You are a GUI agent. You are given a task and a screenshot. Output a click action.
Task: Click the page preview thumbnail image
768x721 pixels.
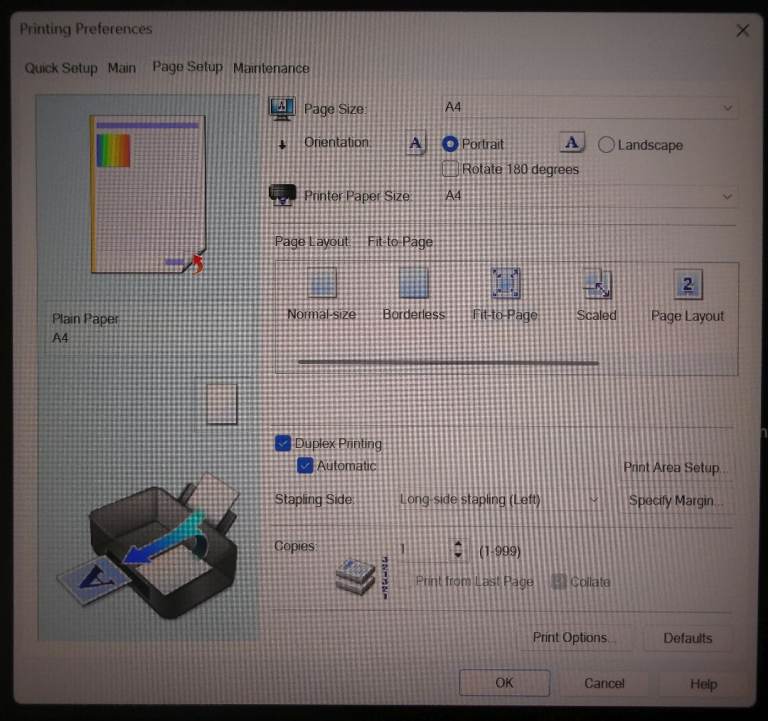148,194
